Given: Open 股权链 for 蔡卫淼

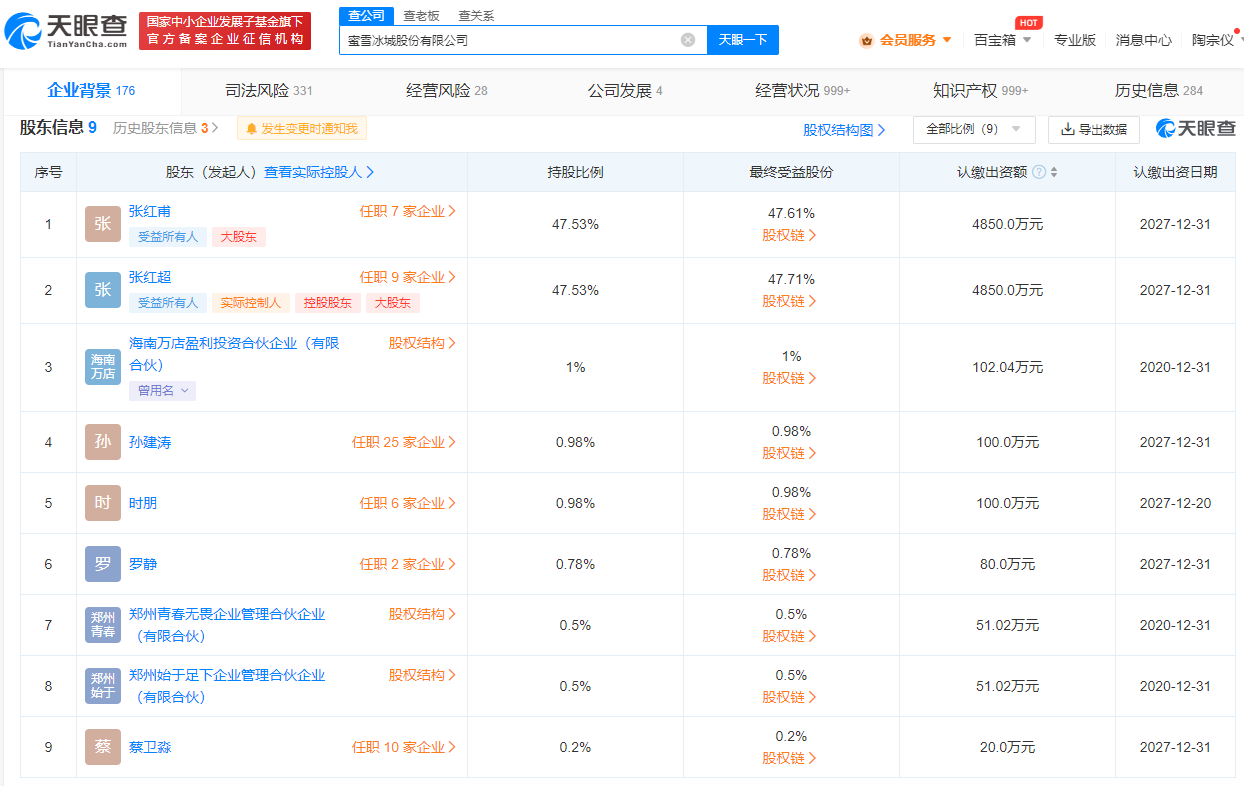Looking at the screenshot, I should [789, 758].
